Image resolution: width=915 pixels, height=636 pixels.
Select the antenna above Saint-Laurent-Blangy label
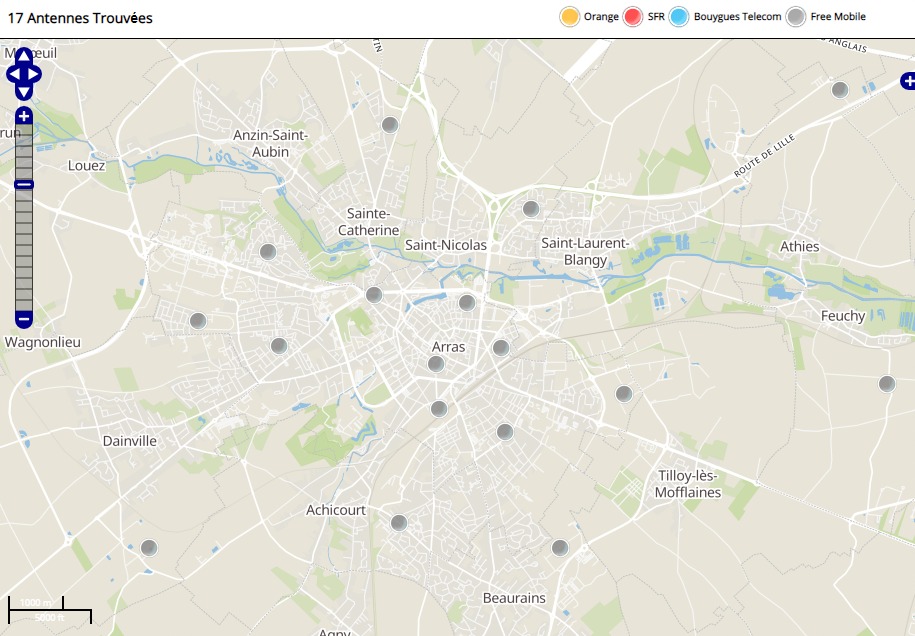click(531, 209)
